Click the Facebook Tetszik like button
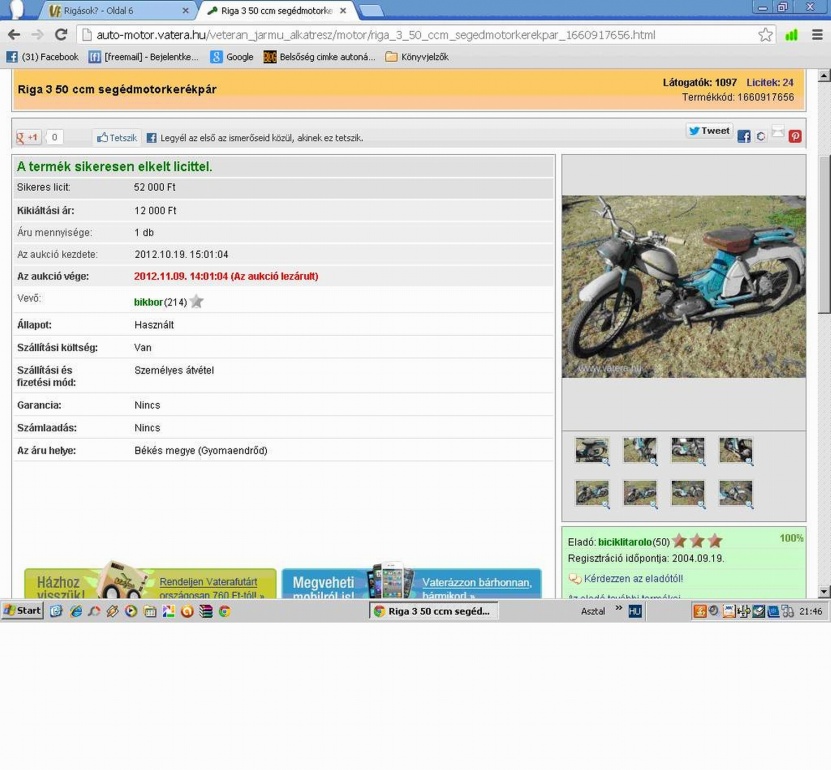 [x=117, y=138]
